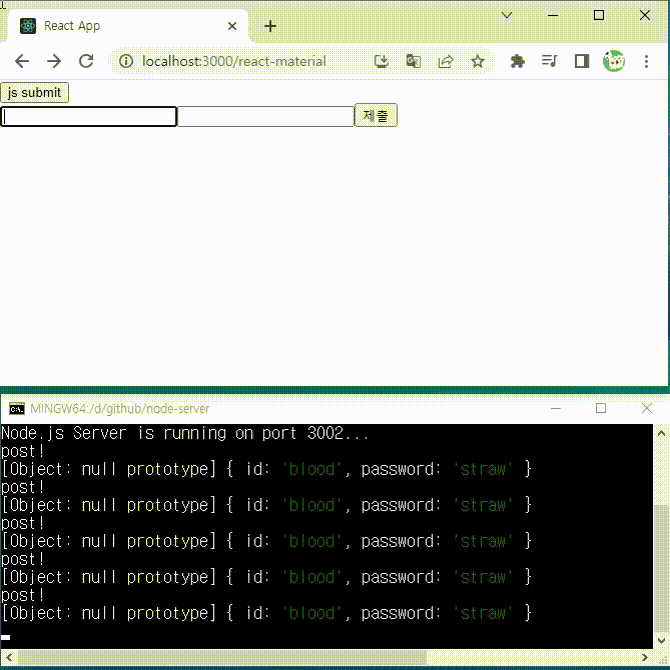This screenshot has width=670, height=670.
Task: Go forward with the browser forward arrow
Action: (54, 61)
